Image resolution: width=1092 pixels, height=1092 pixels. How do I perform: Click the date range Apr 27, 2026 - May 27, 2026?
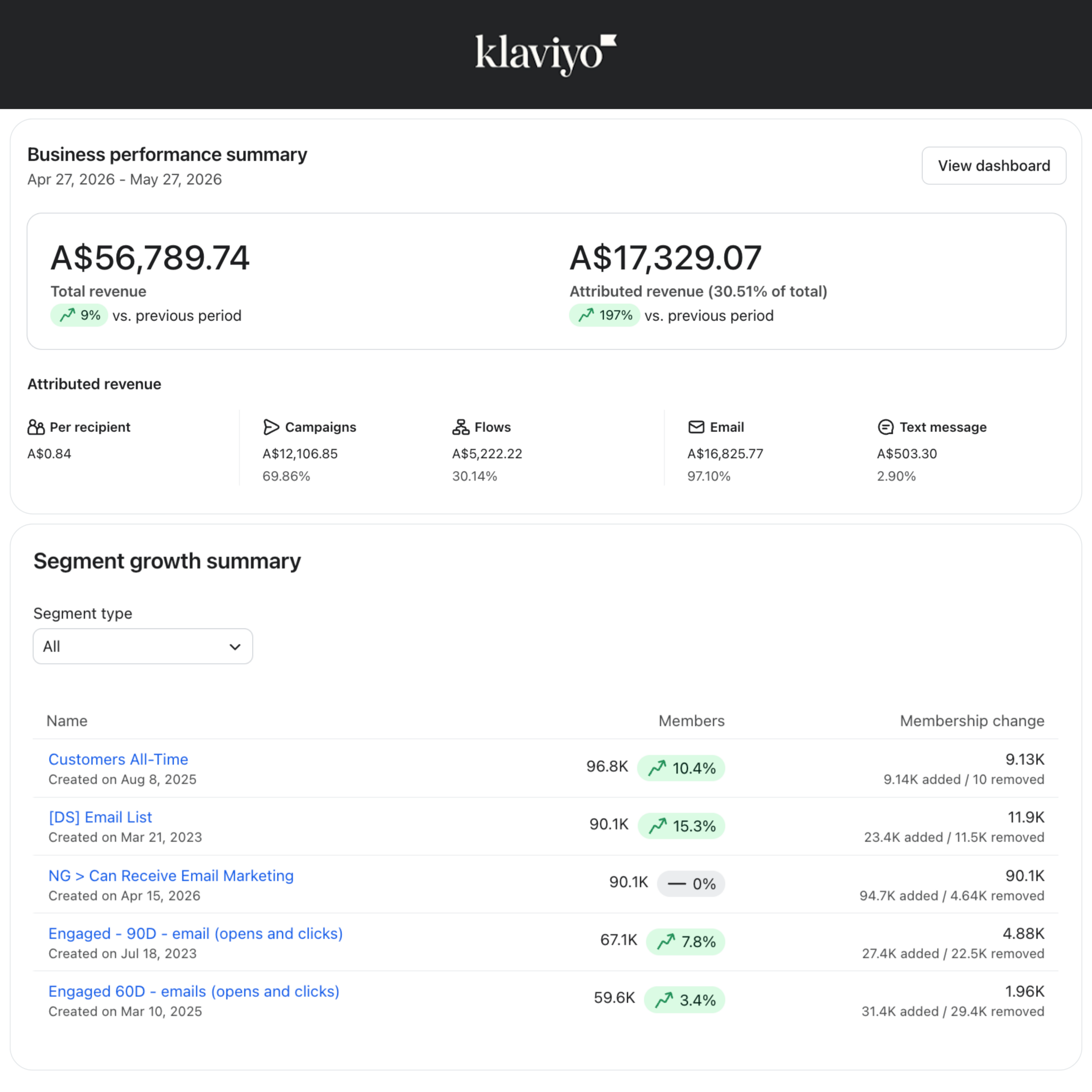tap(125, 179)
